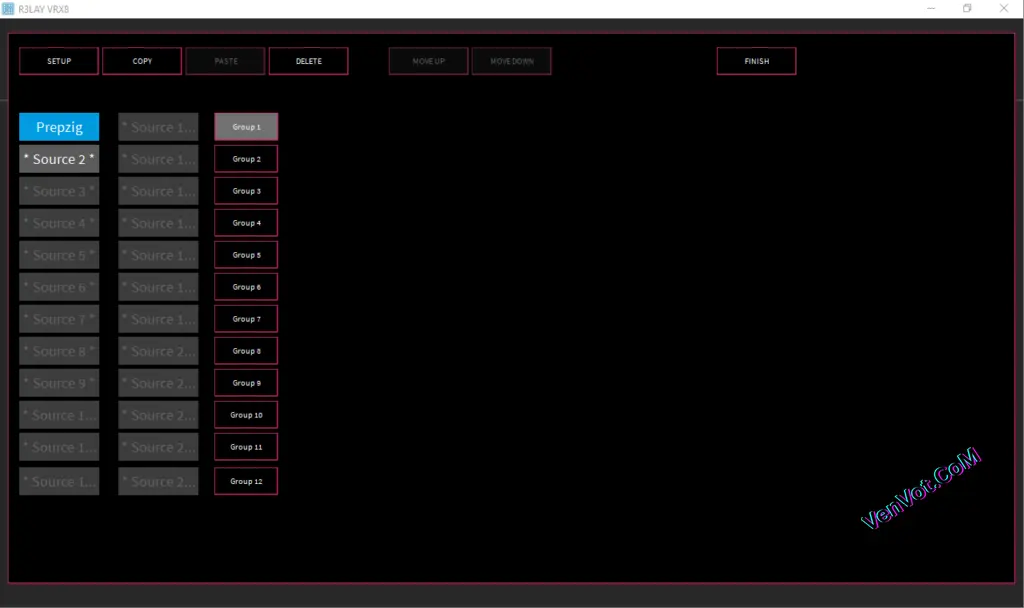Choose Group 4

point(246,223)
